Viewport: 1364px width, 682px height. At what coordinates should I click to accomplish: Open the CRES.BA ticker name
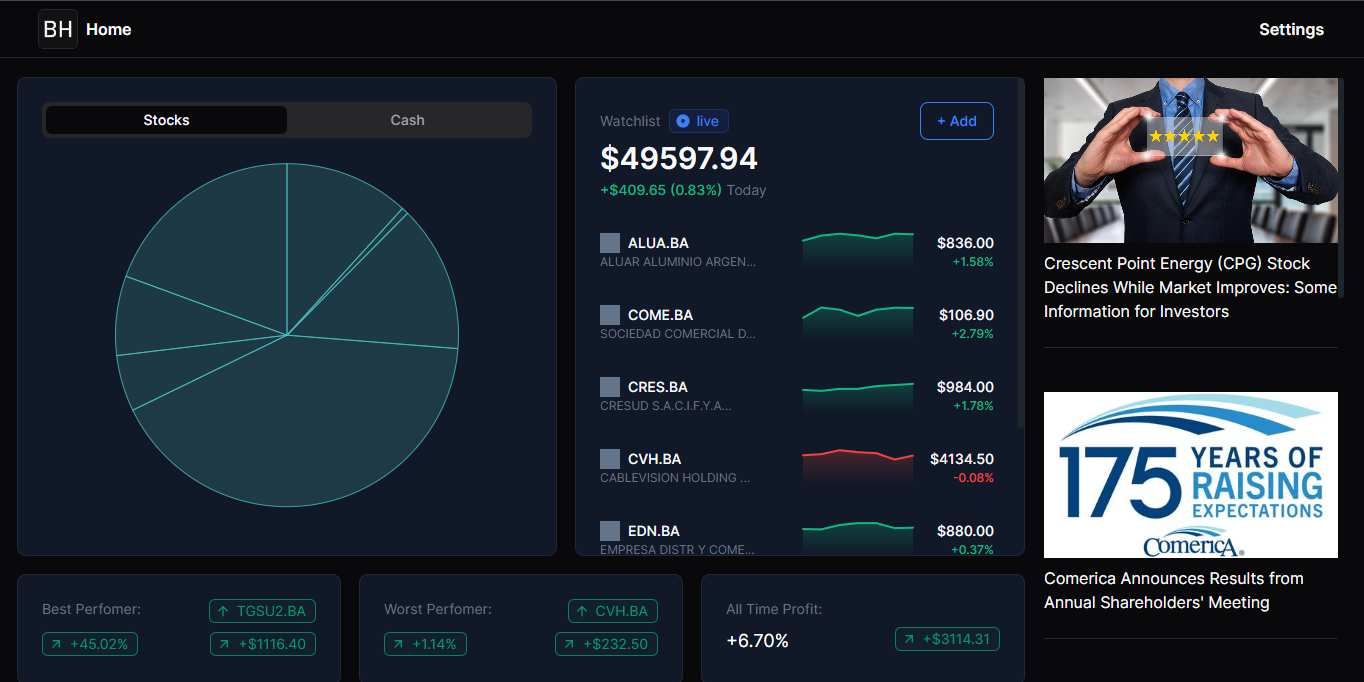(658, 387)
